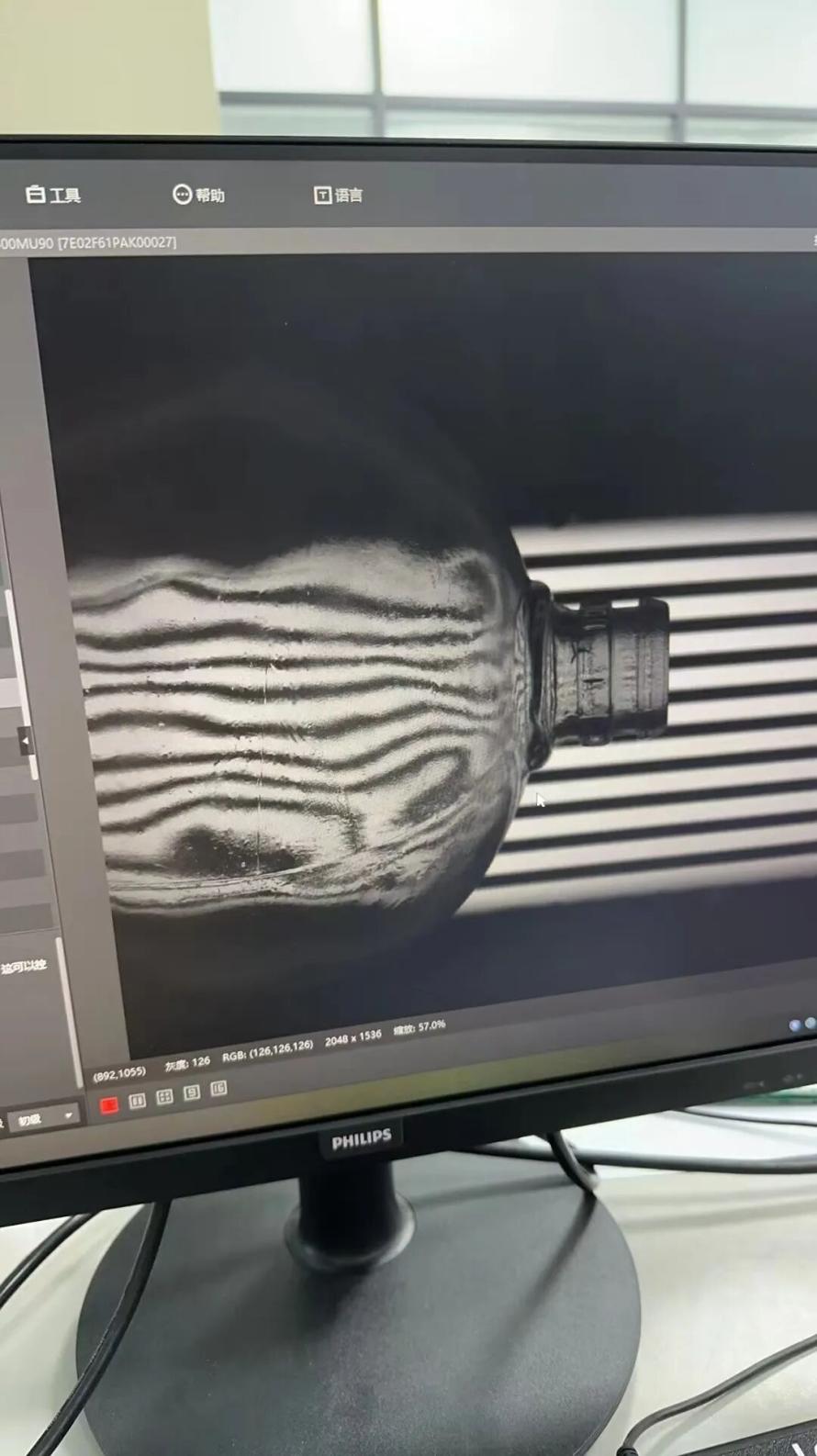
Task: Select the highlighted light row in the left panel
Action: pyautogui.click(x=7, y=693)
